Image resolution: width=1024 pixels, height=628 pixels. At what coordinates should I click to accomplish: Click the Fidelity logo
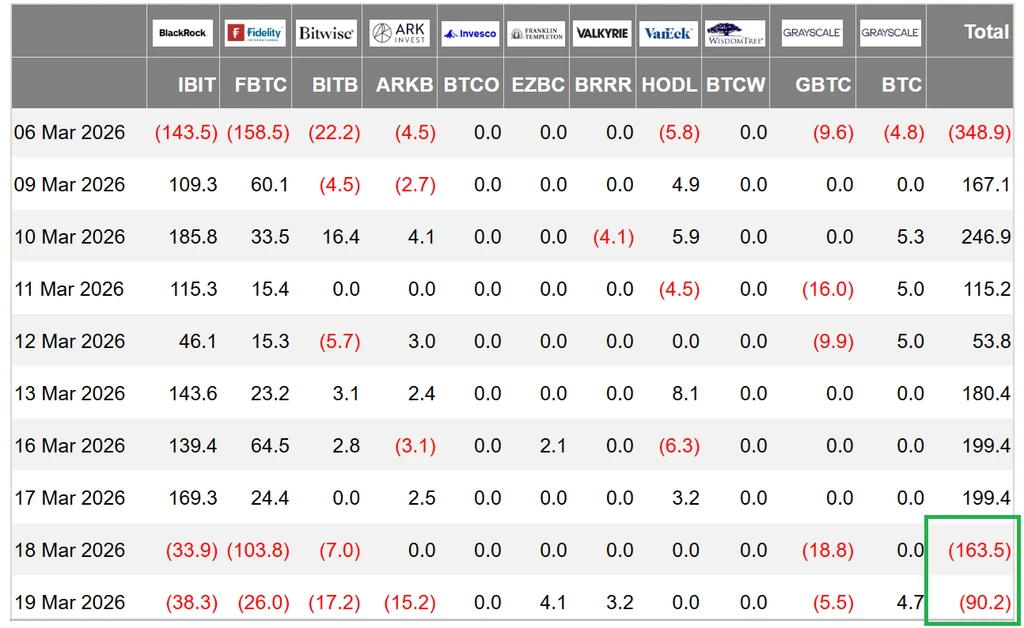point(255,33)
